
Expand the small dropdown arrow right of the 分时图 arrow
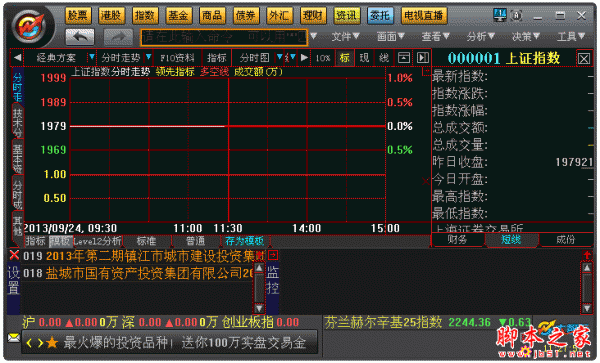point(293,57)
